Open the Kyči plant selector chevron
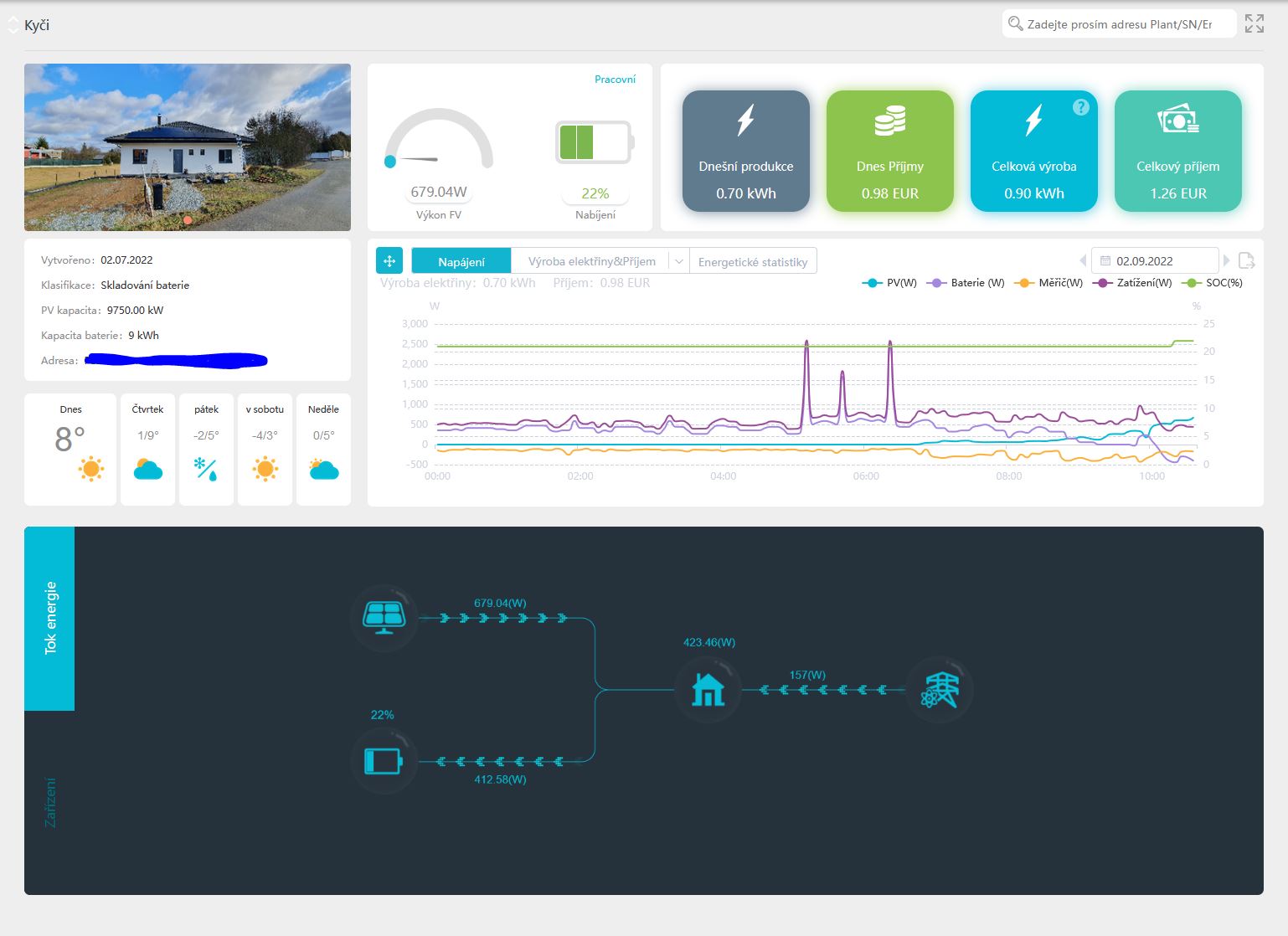 [13, 25]
